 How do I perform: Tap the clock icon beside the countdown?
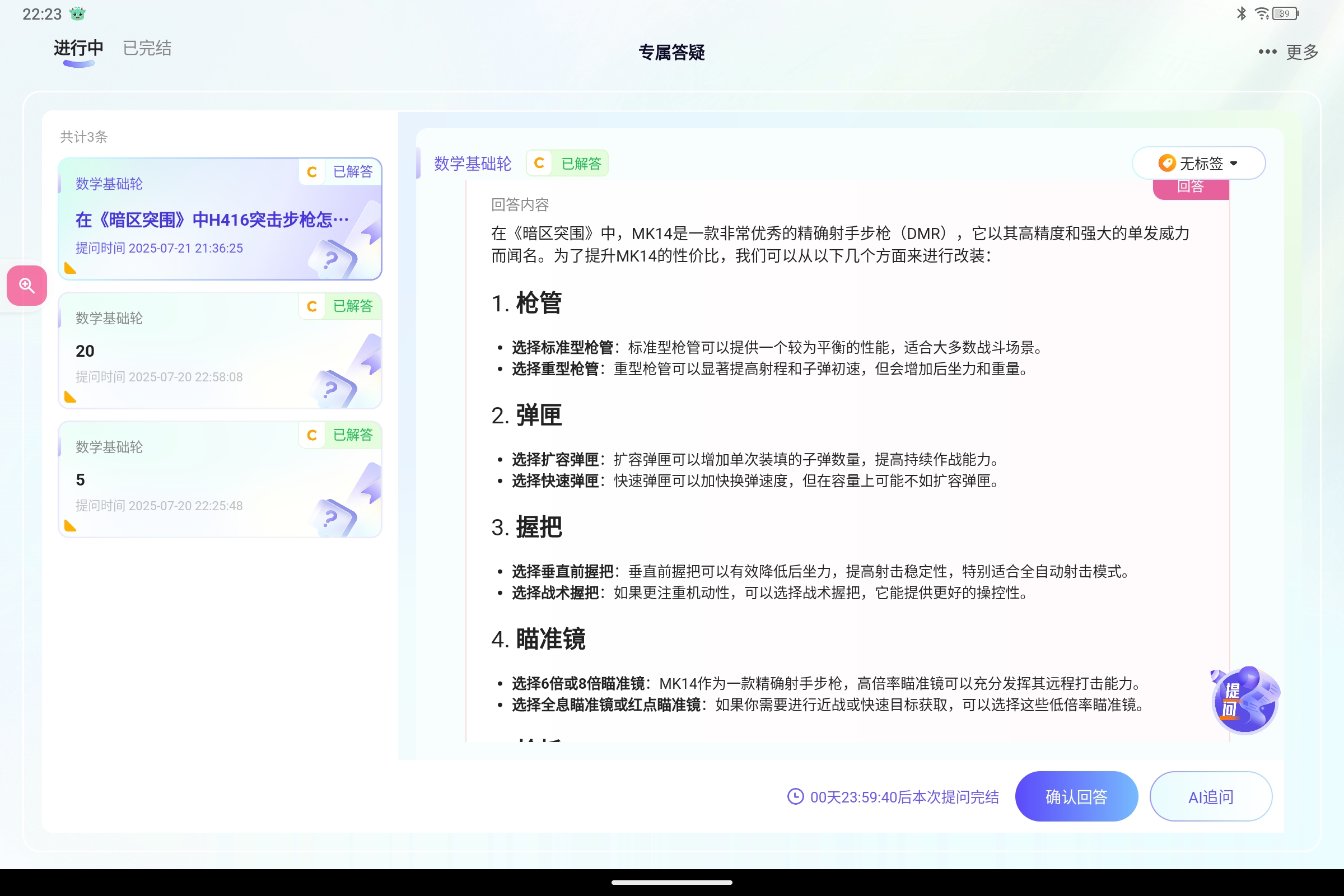click(795, 796)
